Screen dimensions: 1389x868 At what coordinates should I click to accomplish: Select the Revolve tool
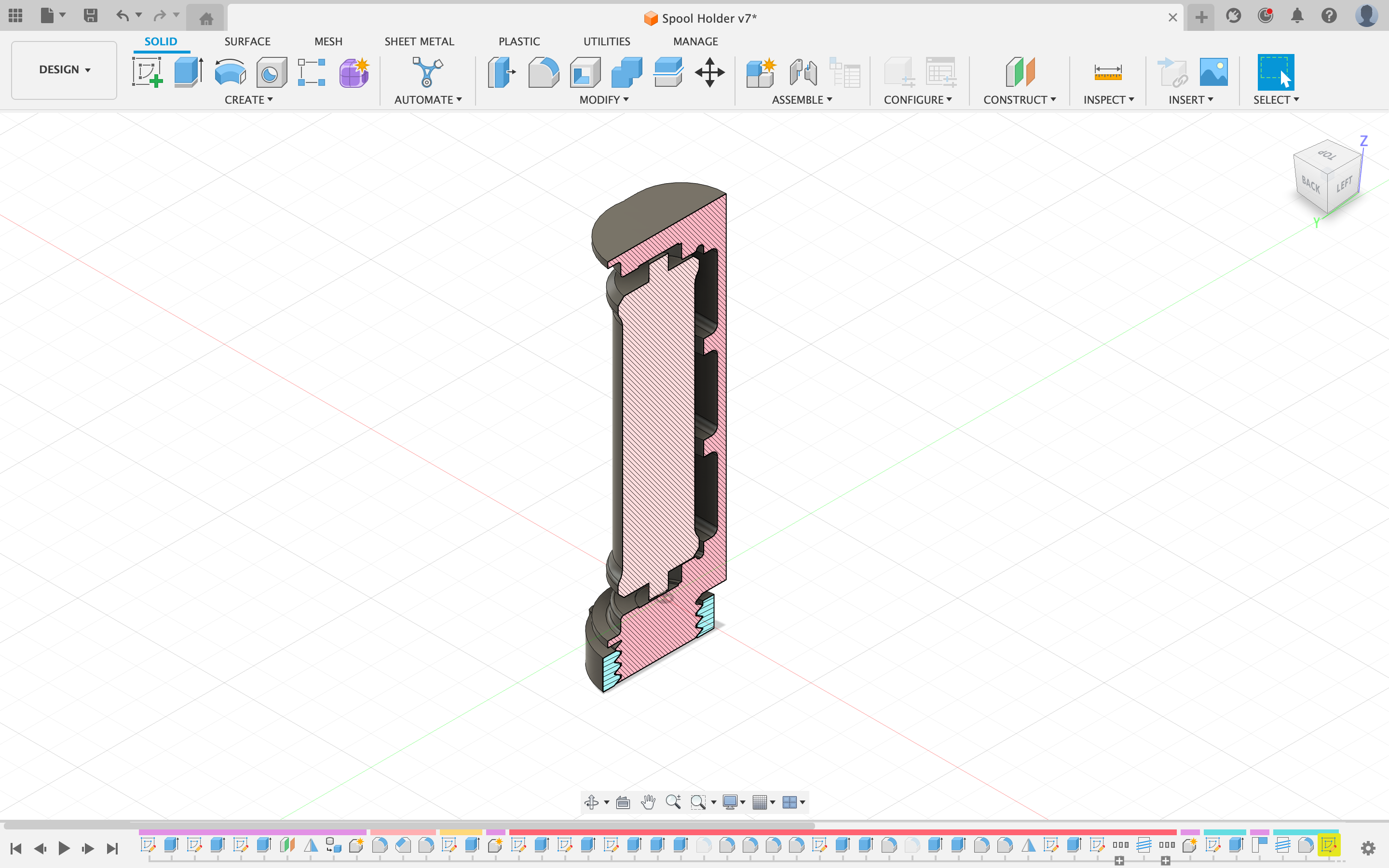click(230, 72)
